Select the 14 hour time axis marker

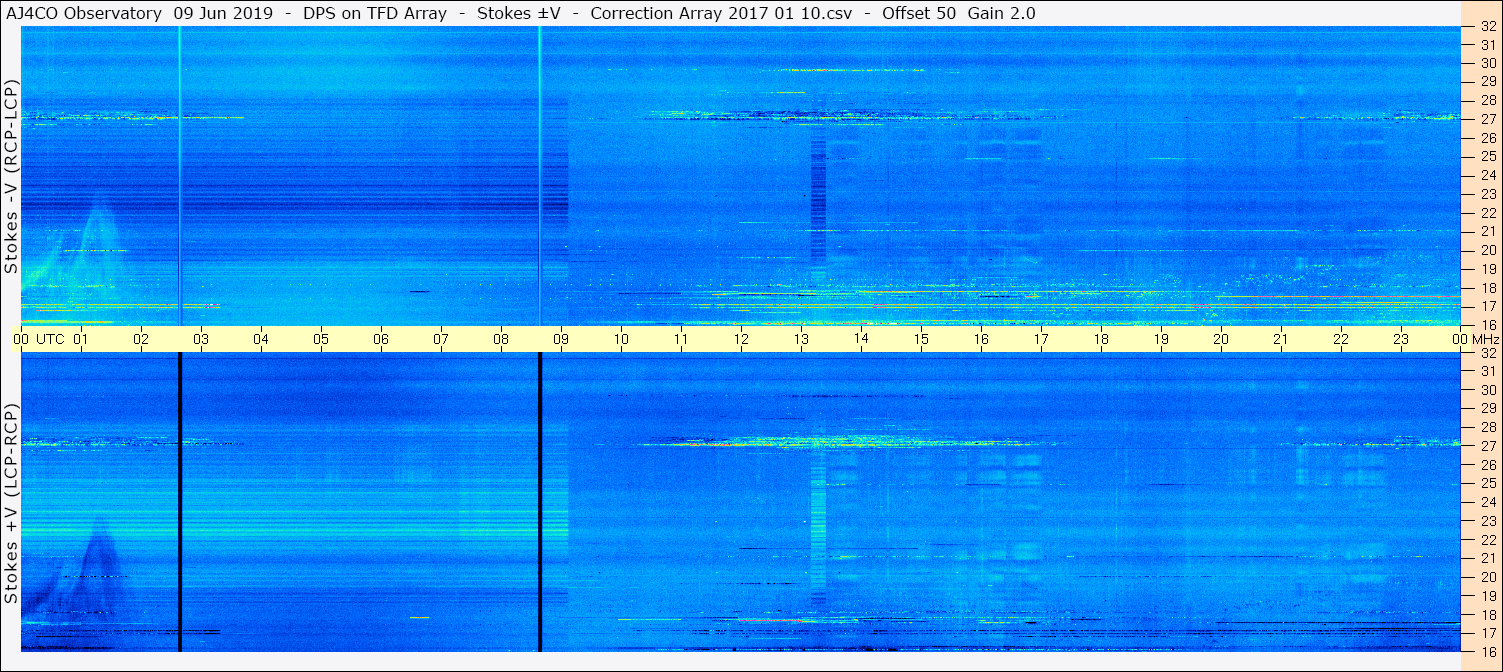861,339
